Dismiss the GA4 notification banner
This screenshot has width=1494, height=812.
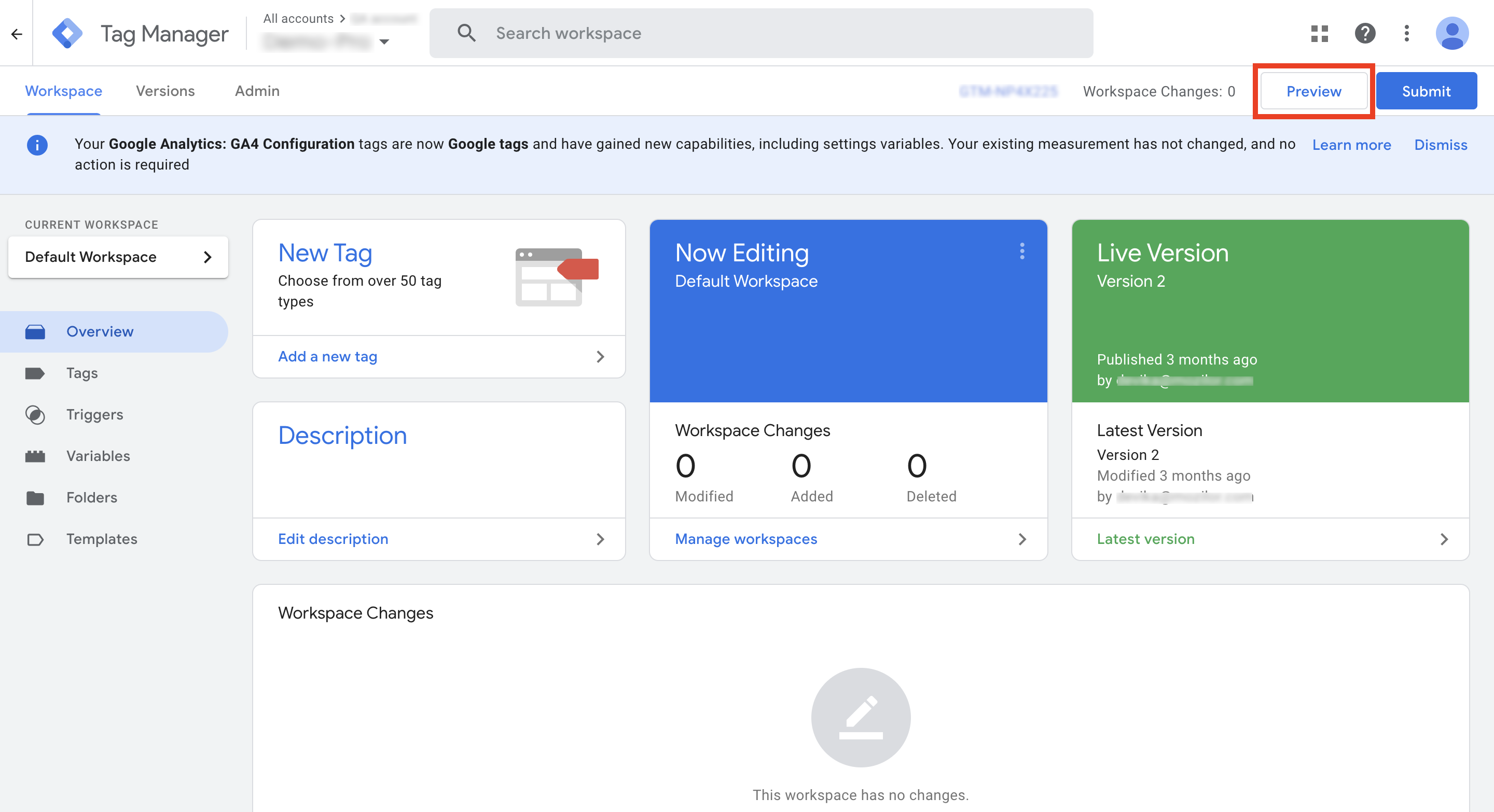[x=1441, y=145]
